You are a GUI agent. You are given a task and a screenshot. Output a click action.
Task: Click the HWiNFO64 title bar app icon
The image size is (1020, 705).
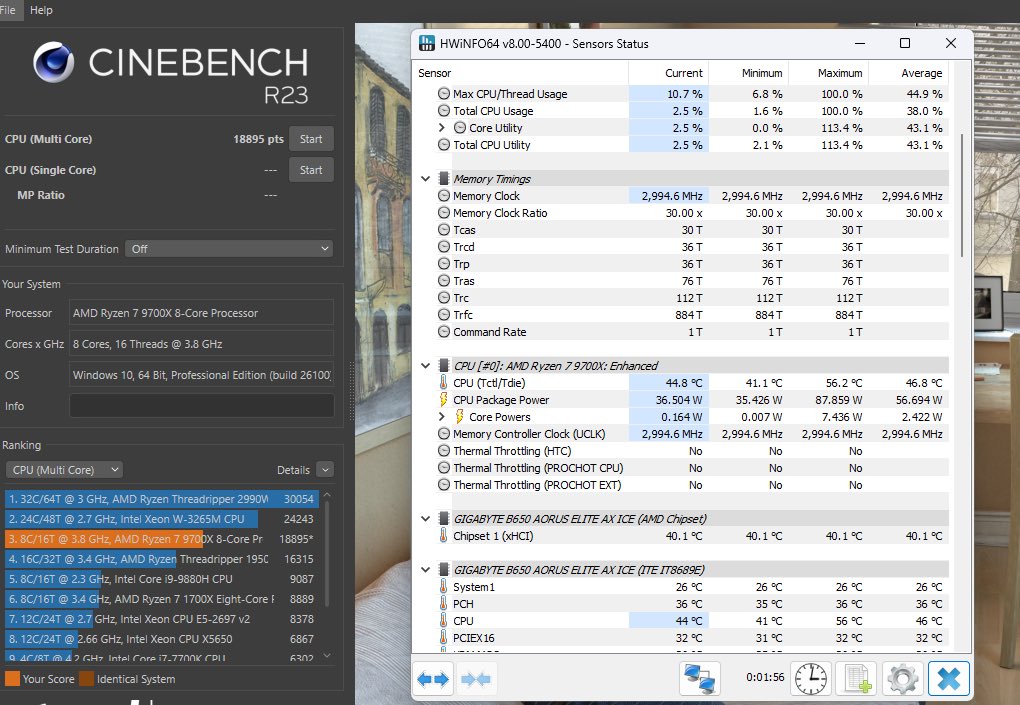tap(427, 44)
